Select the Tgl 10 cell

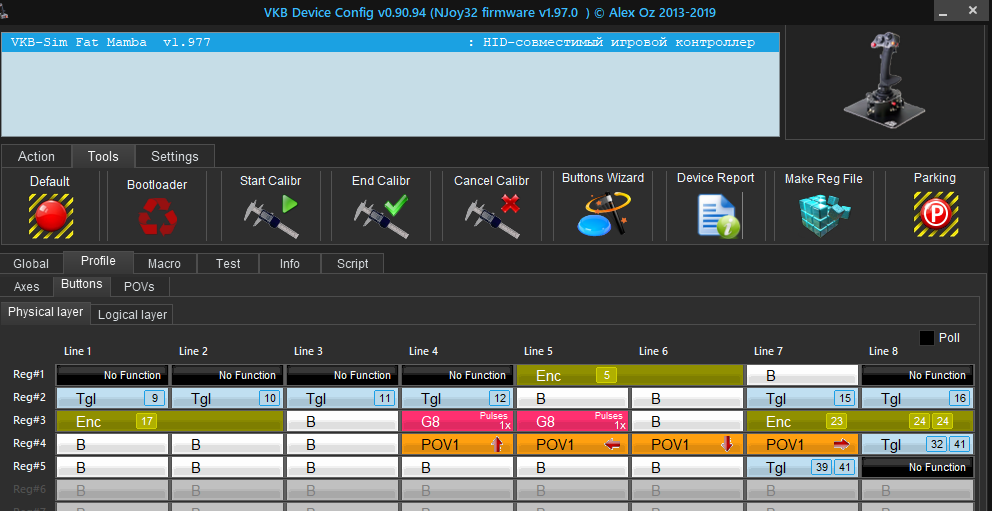click(228, 398)
